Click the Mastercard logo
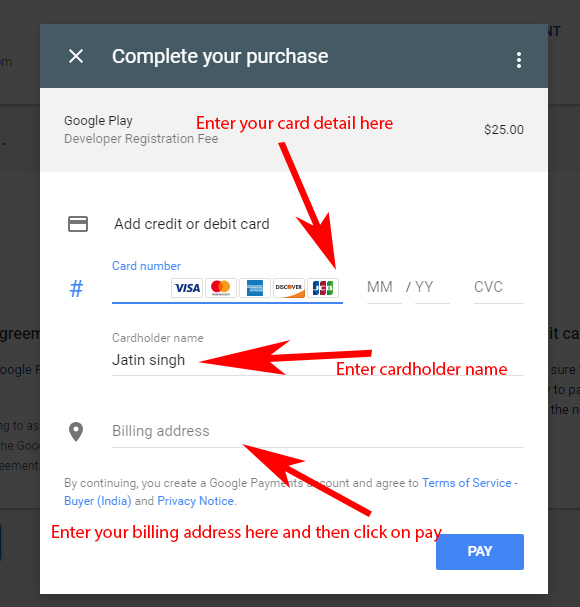580x607 pixels. click(x=221, y=288)
